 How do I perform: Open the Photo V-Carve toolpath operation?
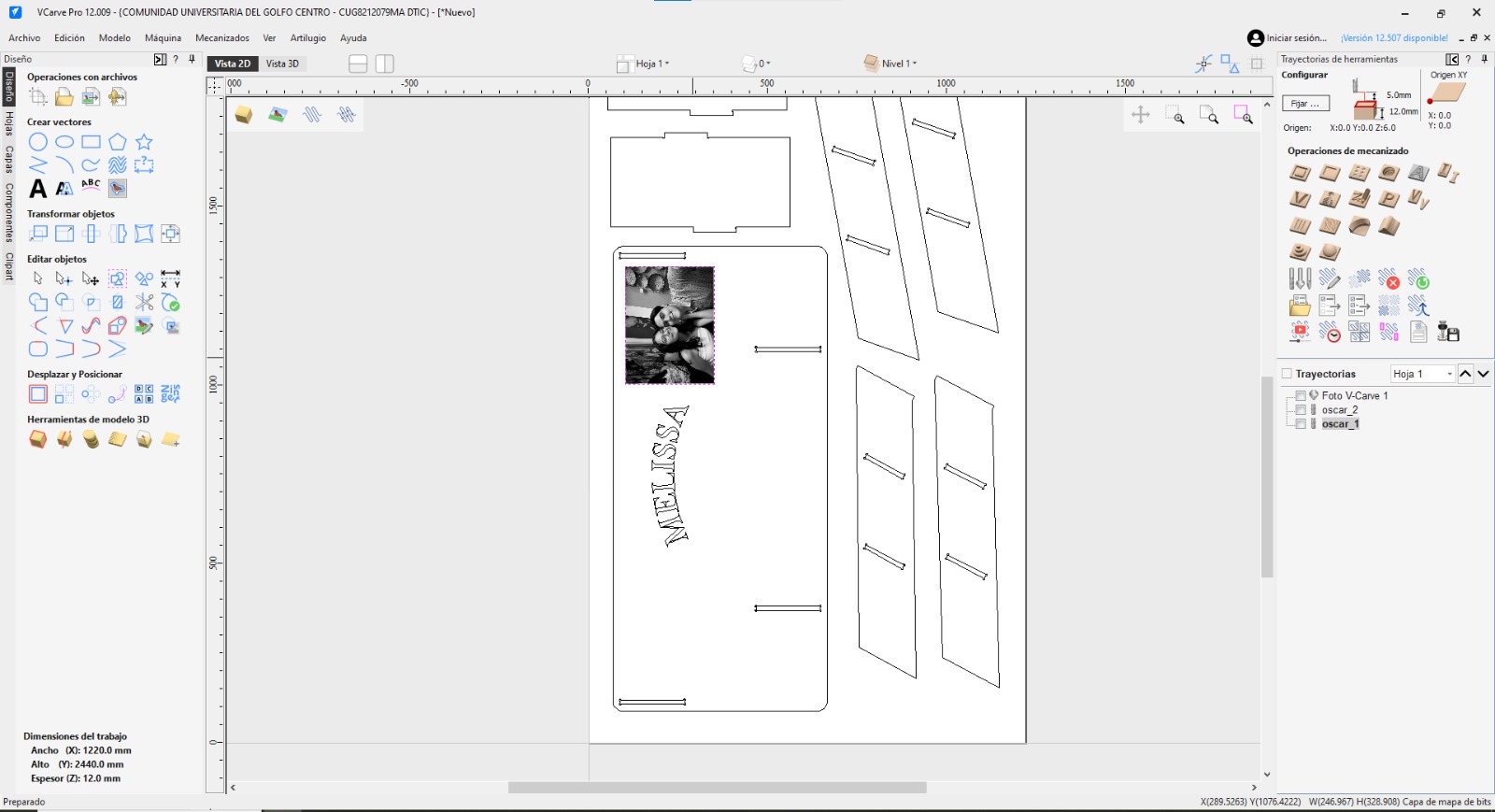point(1330,199)
